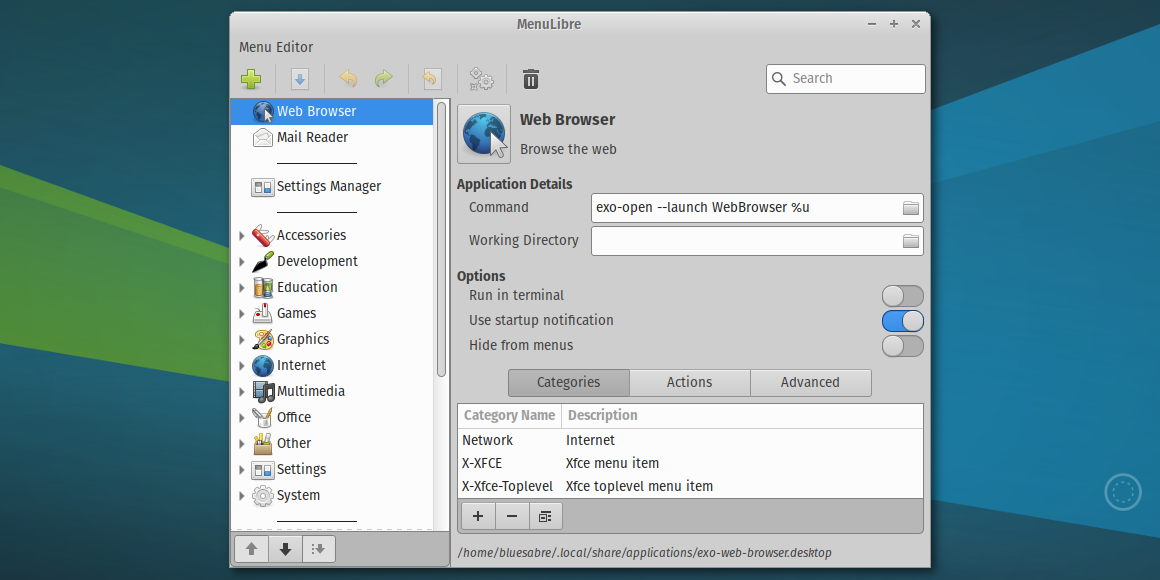Switch to the Actions tab
This screenshot has width=1160, height=580.
click(x=689, y=382)
